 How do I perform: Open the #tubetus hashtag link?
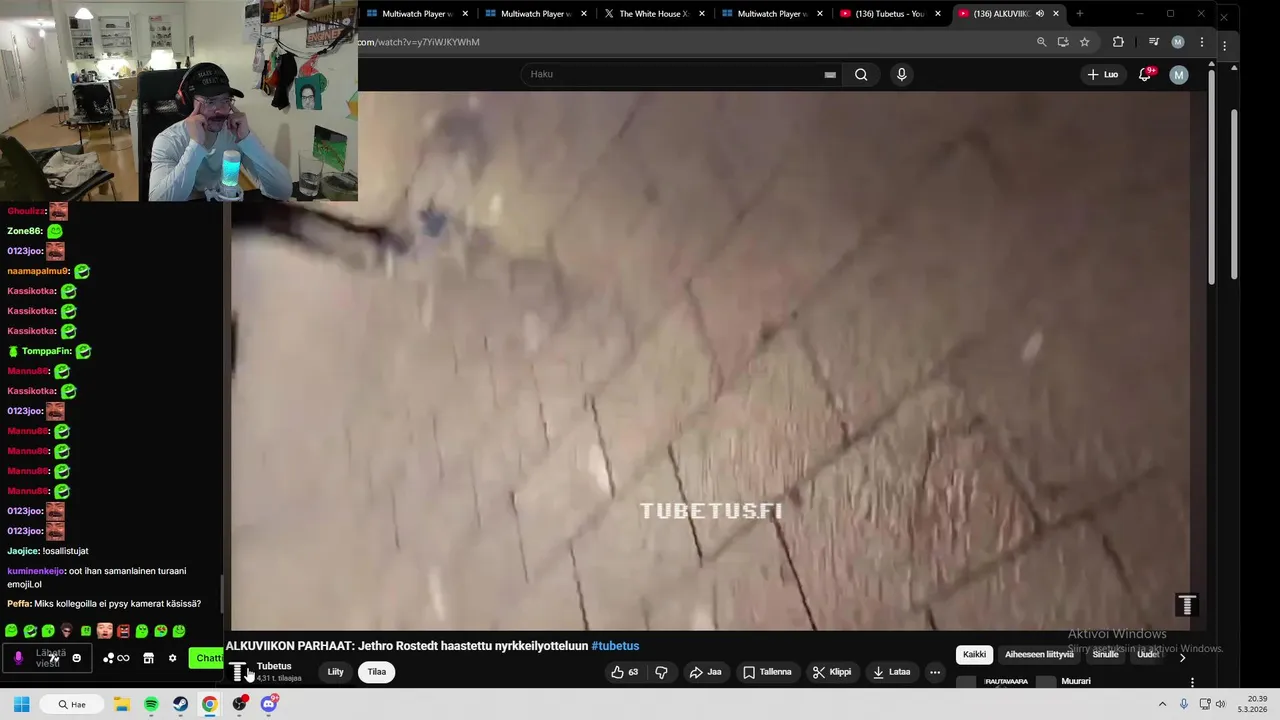615,646
